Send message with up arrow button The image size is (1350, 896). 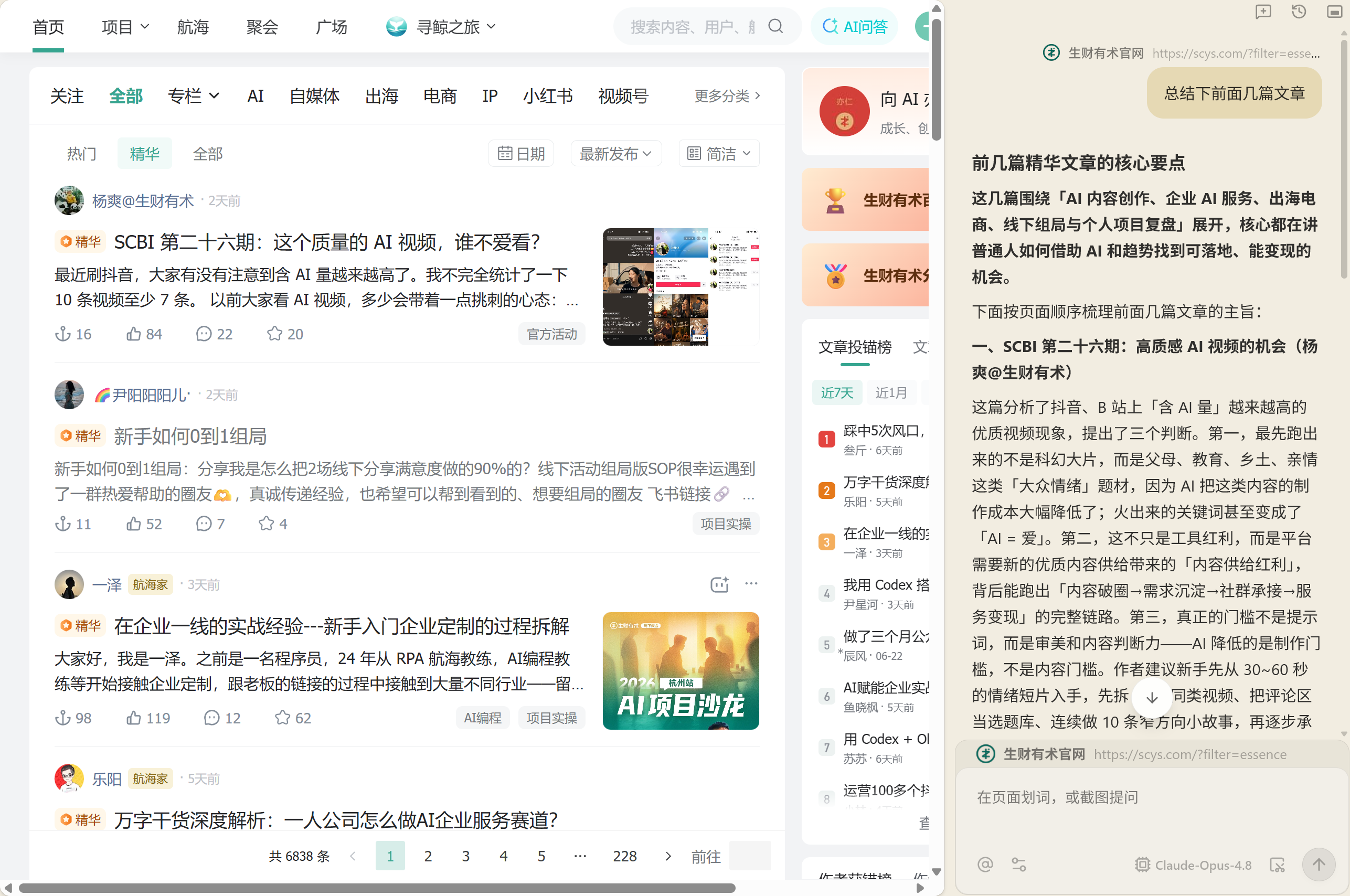point(1319,865)
